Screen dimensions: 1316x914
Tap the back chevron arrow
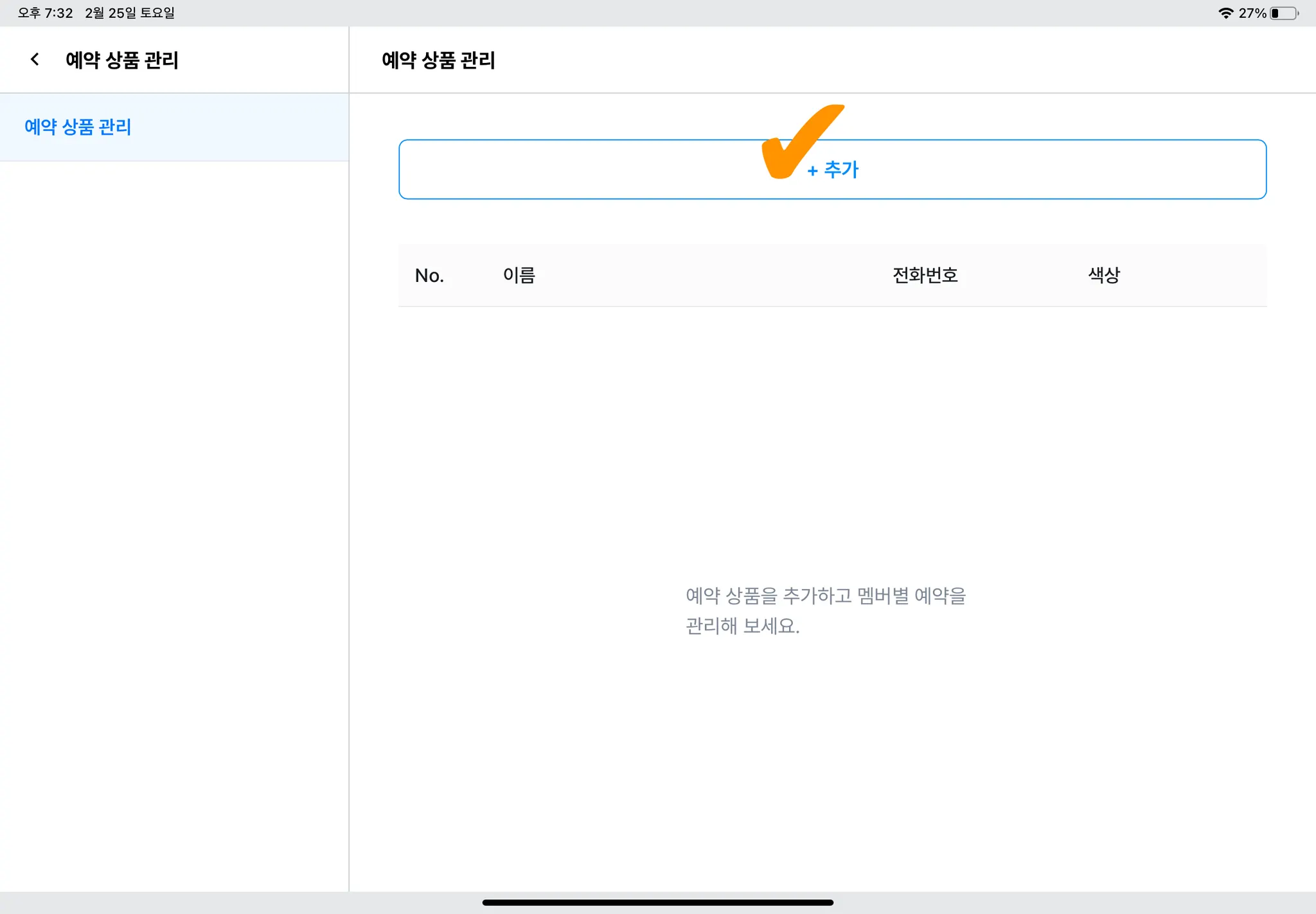pos(35,60)
